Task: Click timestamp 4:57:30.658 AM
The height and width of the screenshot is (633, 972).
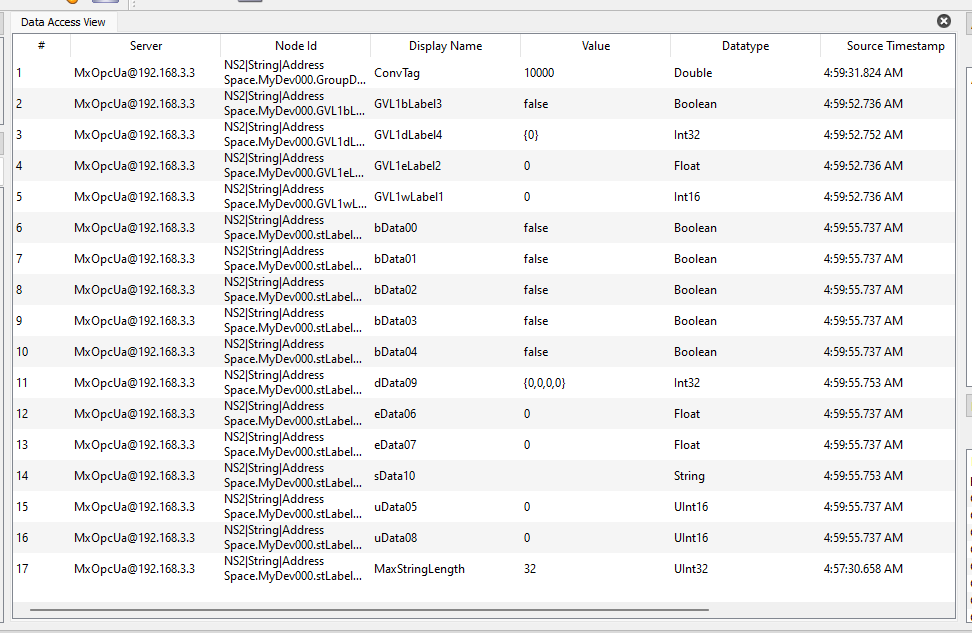Action: (863, 569)
